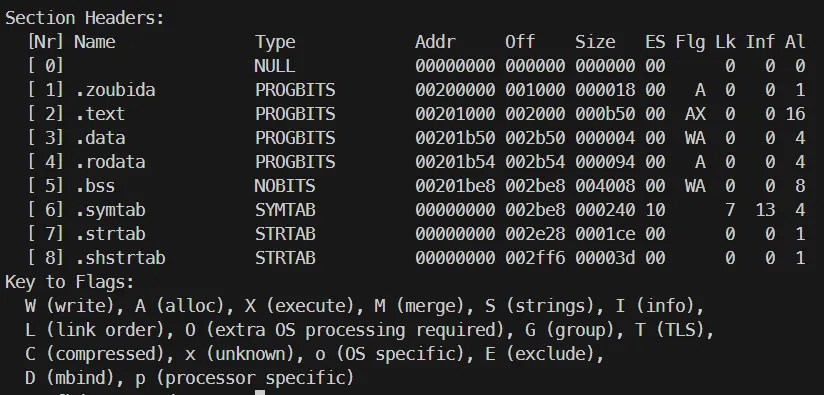Click the .bss section name

pyautogui.click(x=95, y=186)
